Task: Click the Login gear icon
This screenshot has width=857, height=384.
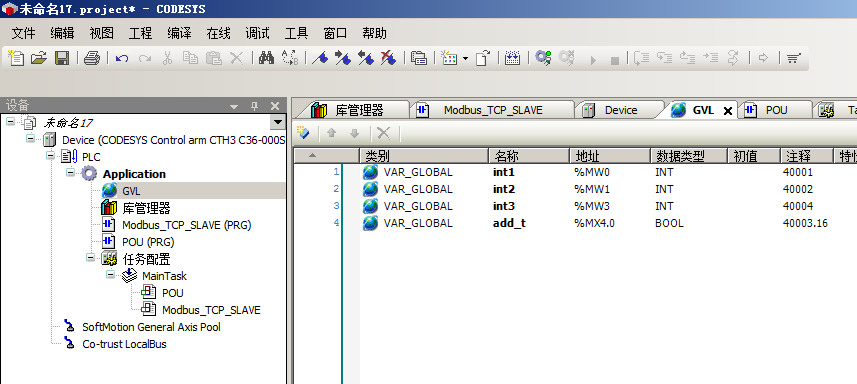Action: (x=543, y=58)
